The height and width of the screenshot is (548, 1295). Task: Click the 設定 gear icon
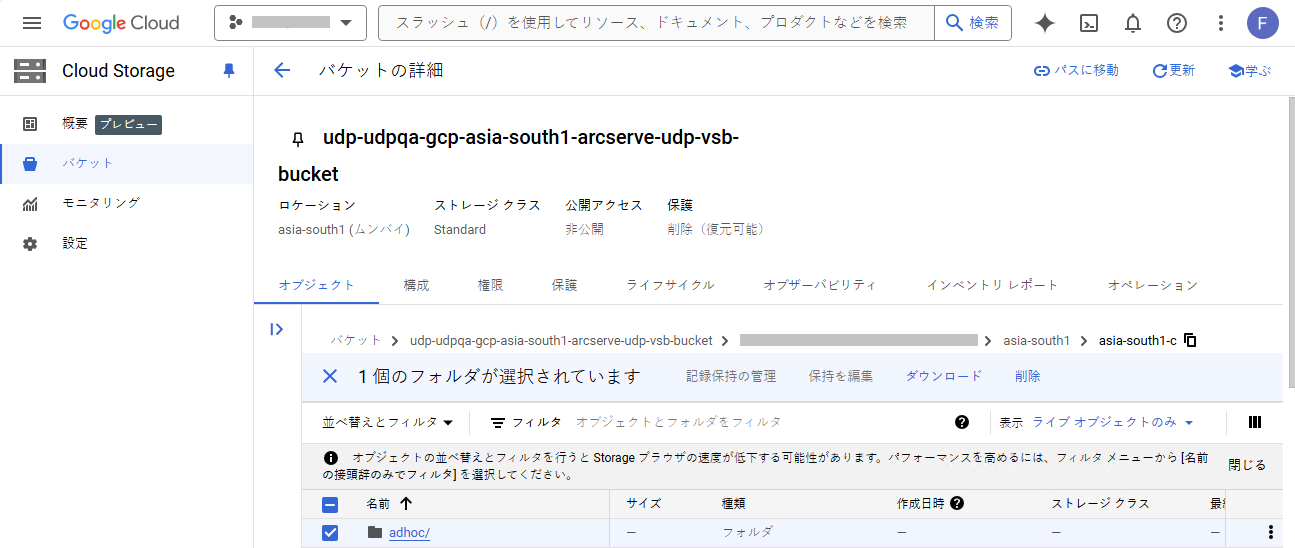(30, 244)
